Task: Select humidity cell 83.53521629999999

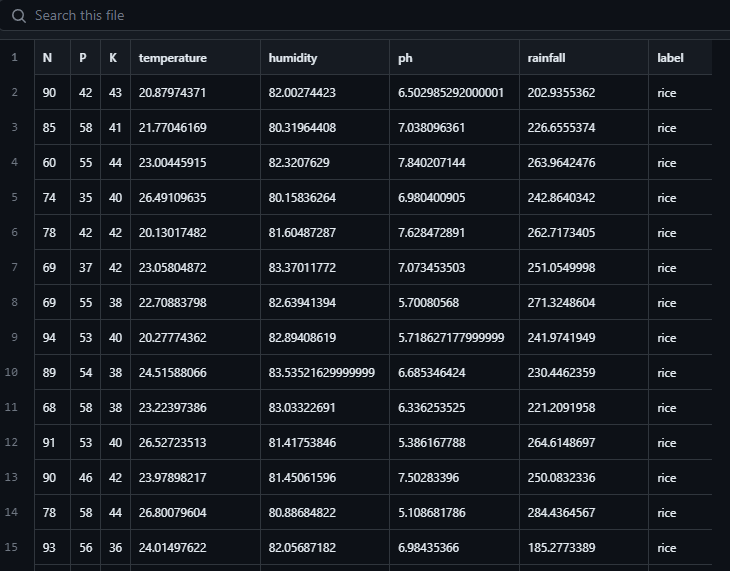Action: 325,372
